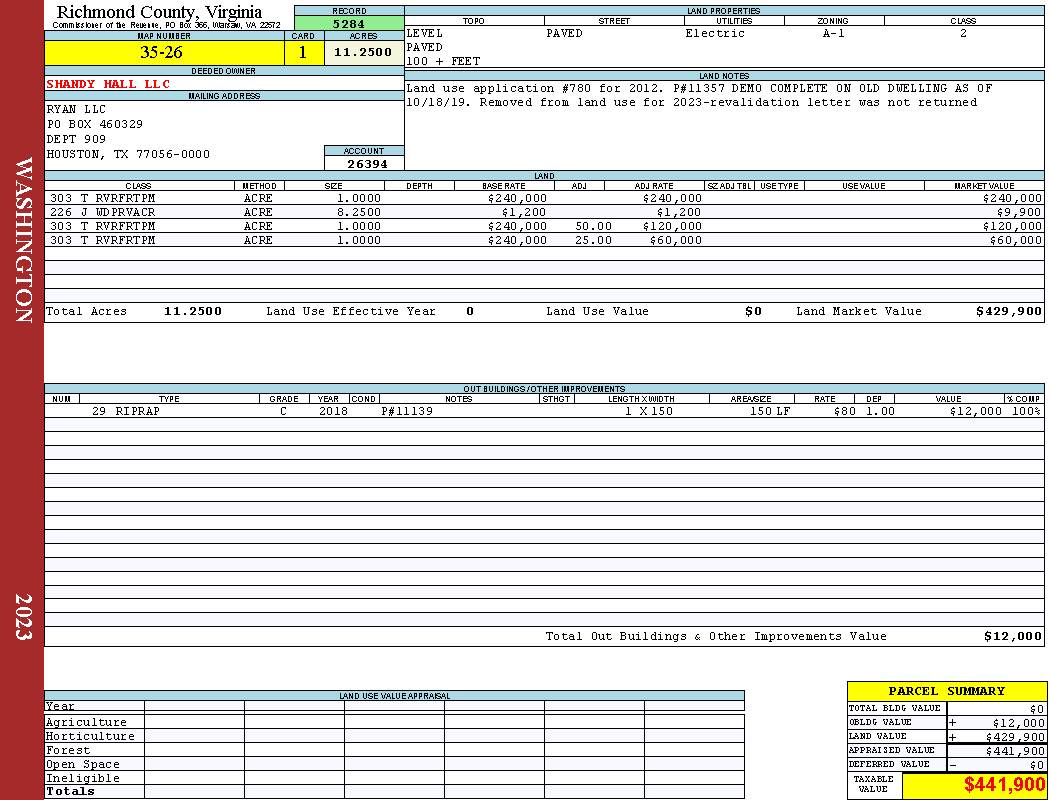Click outbuilding dimensions 1 X 150
The height and width of the screenshot is (800, 1050).
[x=649, y=411]
